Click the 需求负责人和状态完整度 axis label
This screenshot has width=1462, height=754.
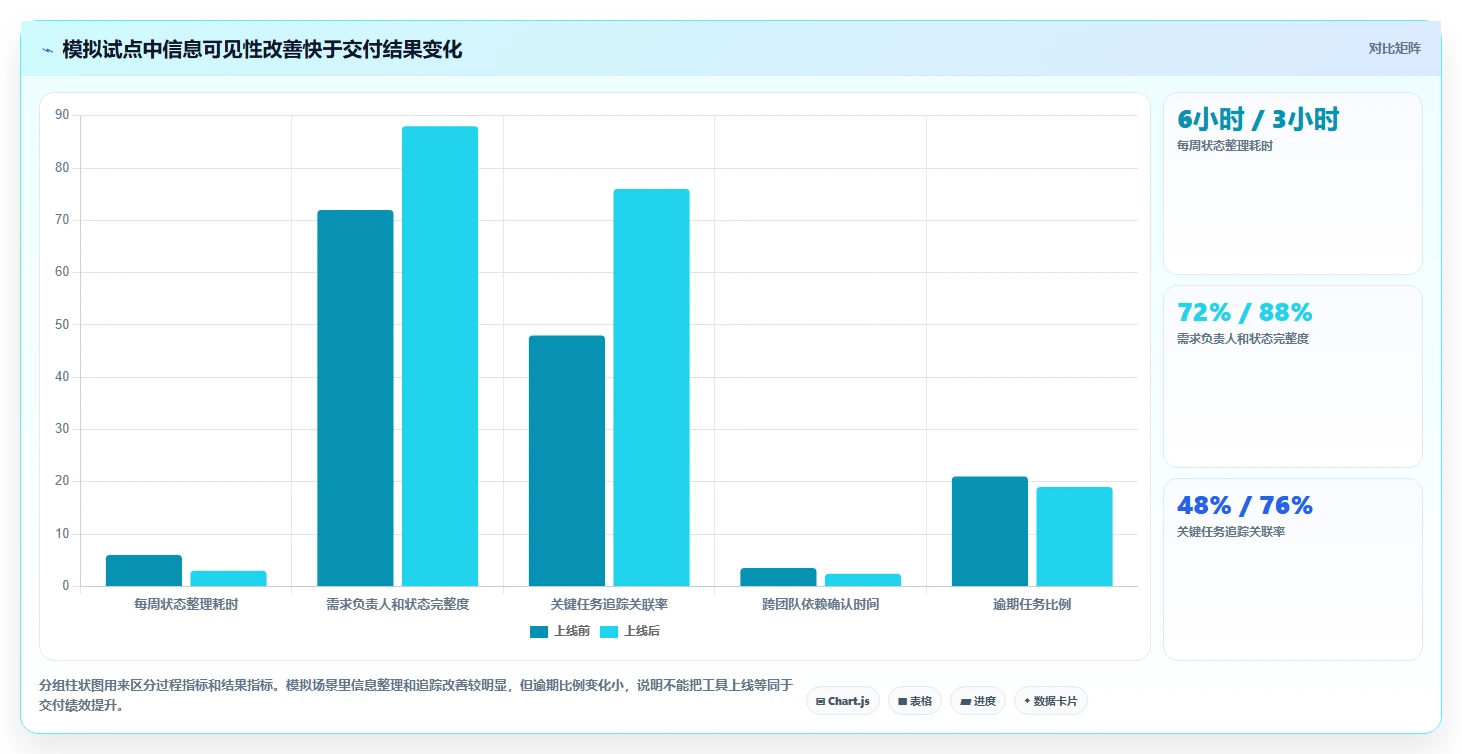(x=398, y=605)
